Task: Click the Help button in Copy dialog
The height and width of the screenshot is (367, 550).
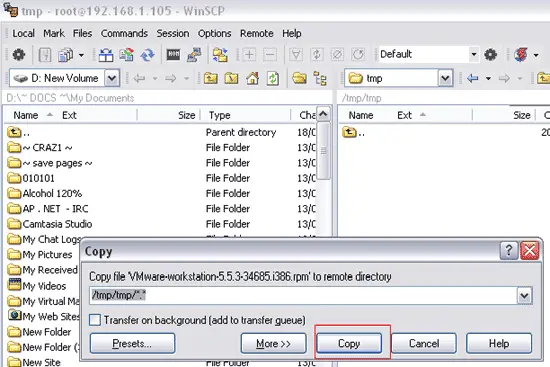Action: click(499, 343)
